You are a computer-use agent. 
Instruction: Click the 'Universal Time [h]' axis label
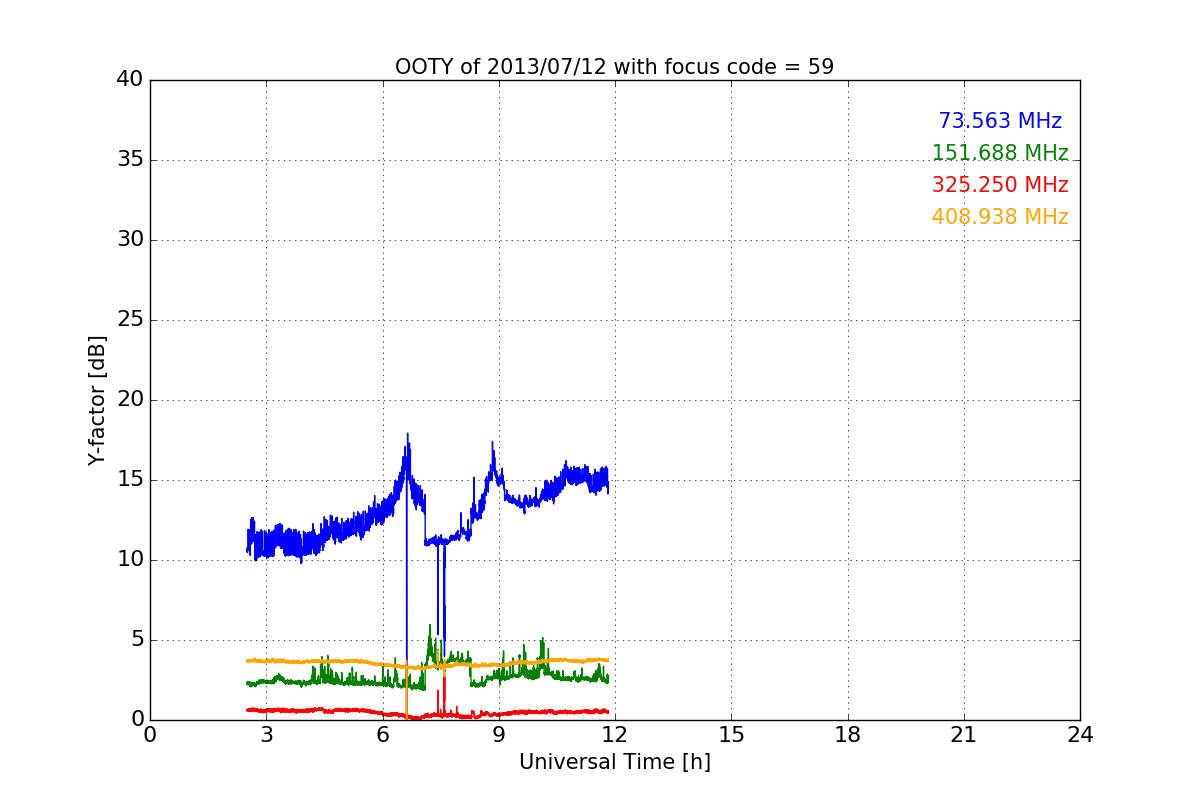(615, 762)
